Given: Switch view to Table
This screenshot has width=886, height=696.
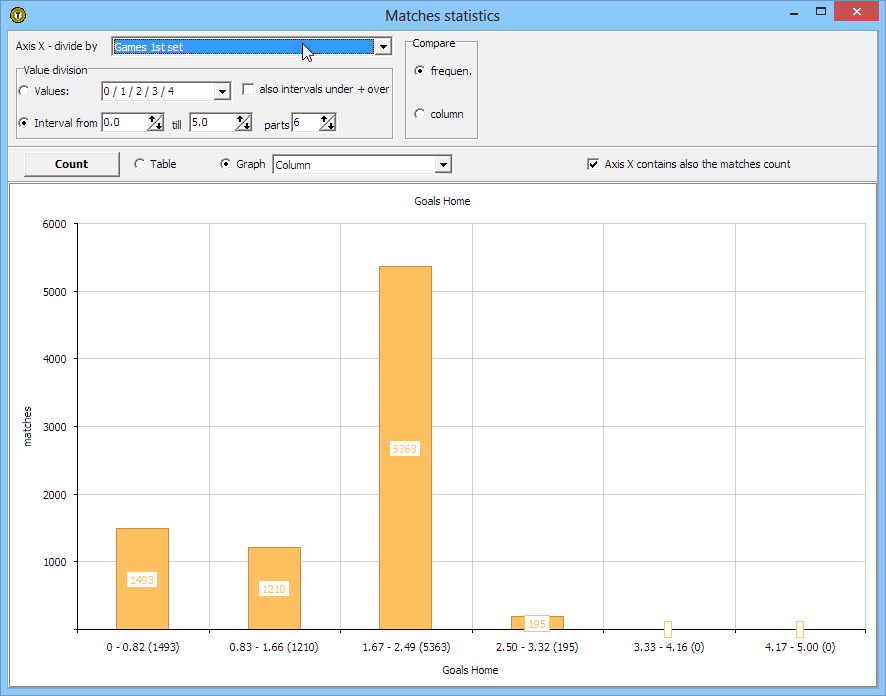Looking at the screenshot, I should [140, 164].
